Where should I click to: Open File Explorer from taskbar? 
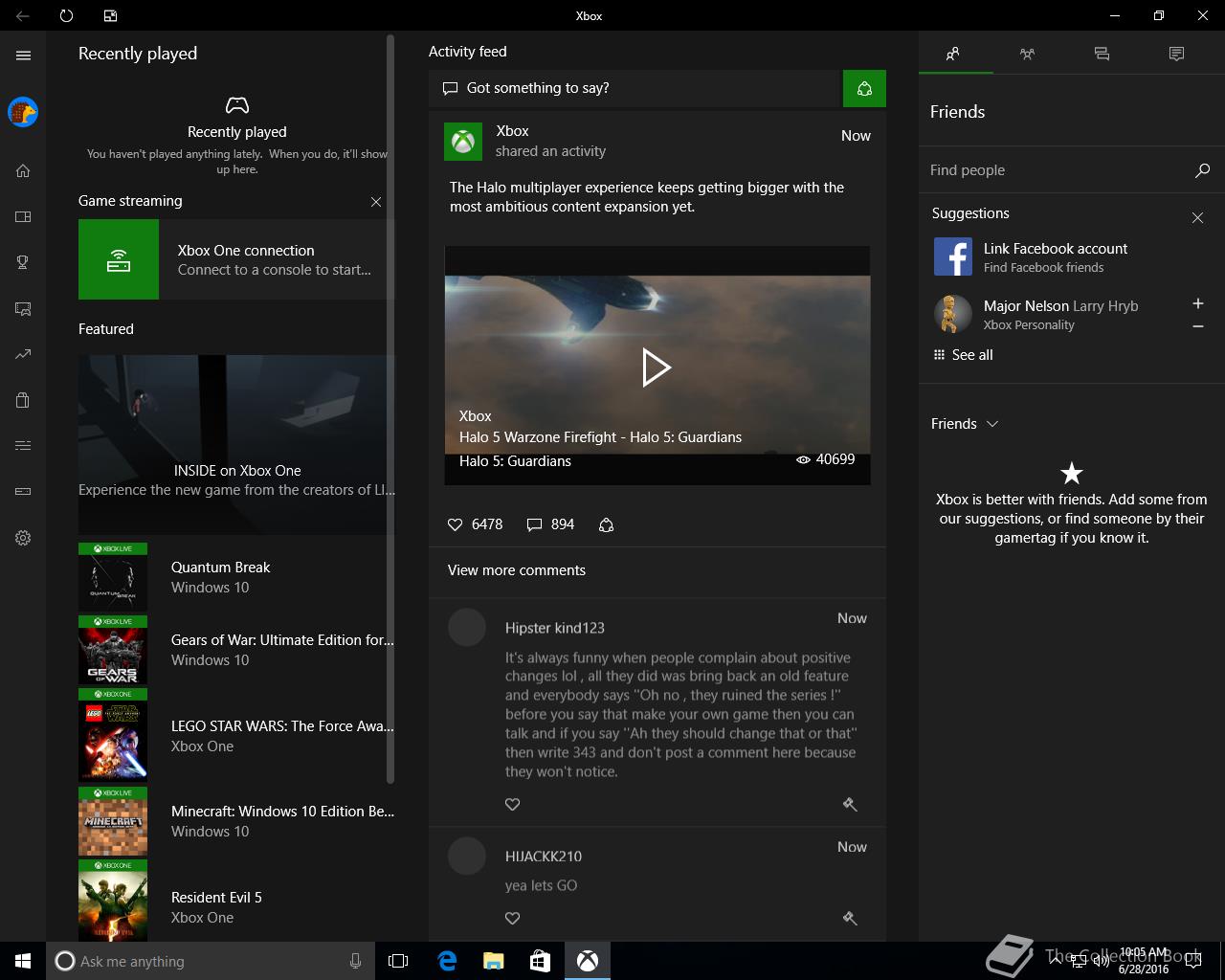[x=493, y=961]
